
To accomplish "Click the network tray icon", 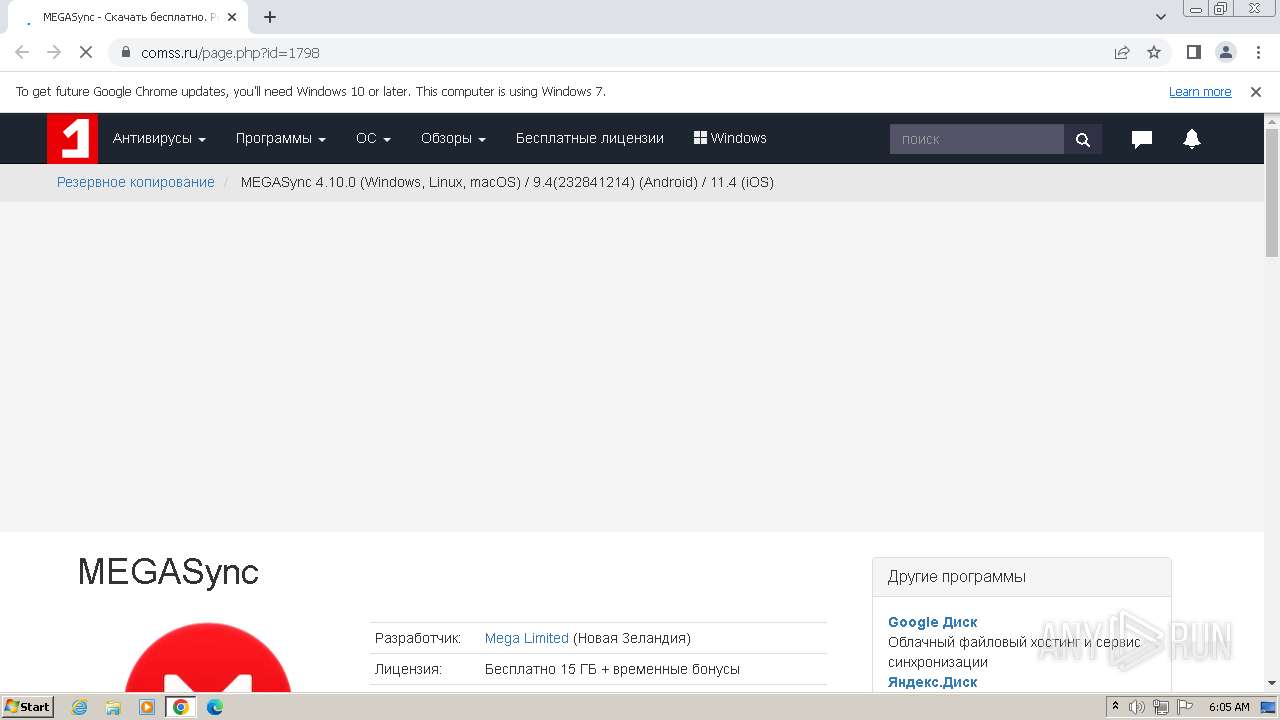I will point(1160,707).
